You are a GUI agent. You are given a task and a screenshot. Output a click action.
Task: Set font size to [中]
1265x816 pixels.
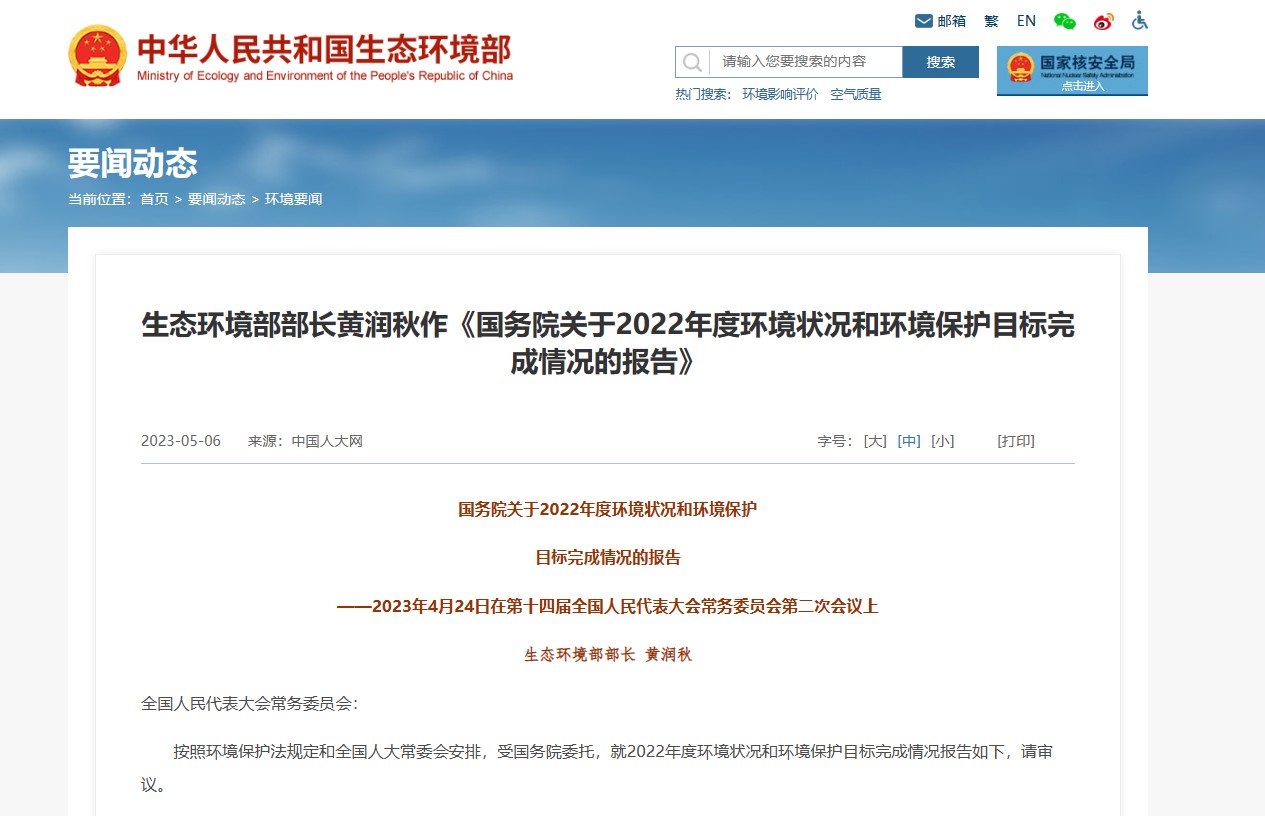(x=909, y=441)
